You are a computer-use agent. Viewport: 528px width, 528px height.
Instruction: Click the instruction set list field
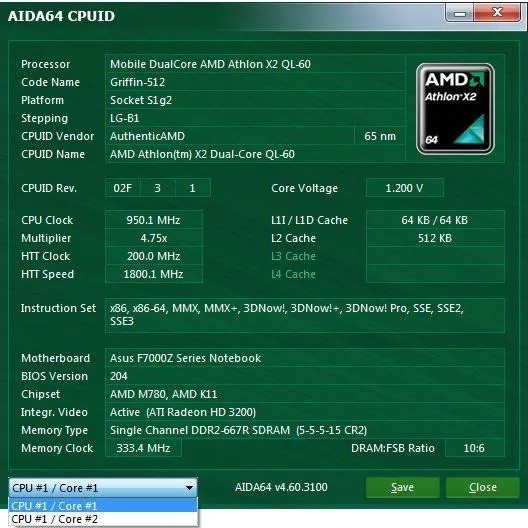click(305, 315)
